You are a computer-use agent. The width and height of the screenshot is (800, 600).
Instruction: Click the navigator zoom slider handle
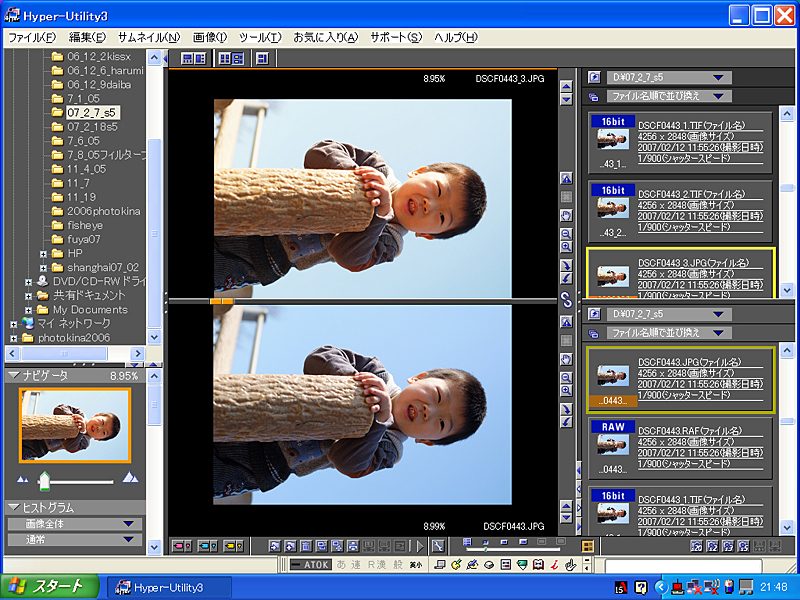coord(44,481)
